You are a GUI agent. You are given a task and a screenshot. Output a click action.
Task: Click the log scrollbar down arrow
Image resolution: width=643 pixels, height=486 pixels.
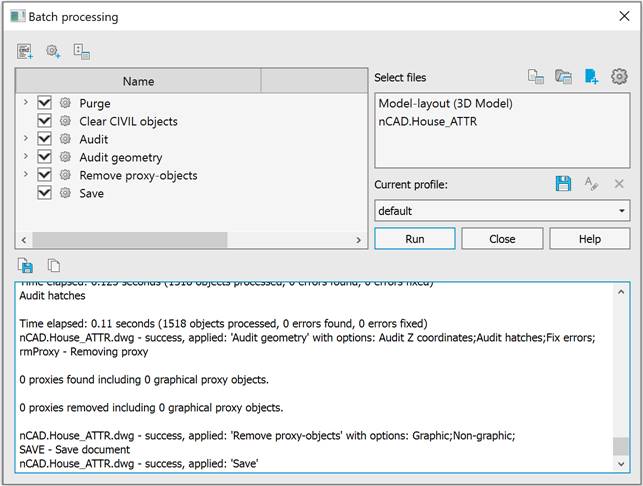pos(621,464)
